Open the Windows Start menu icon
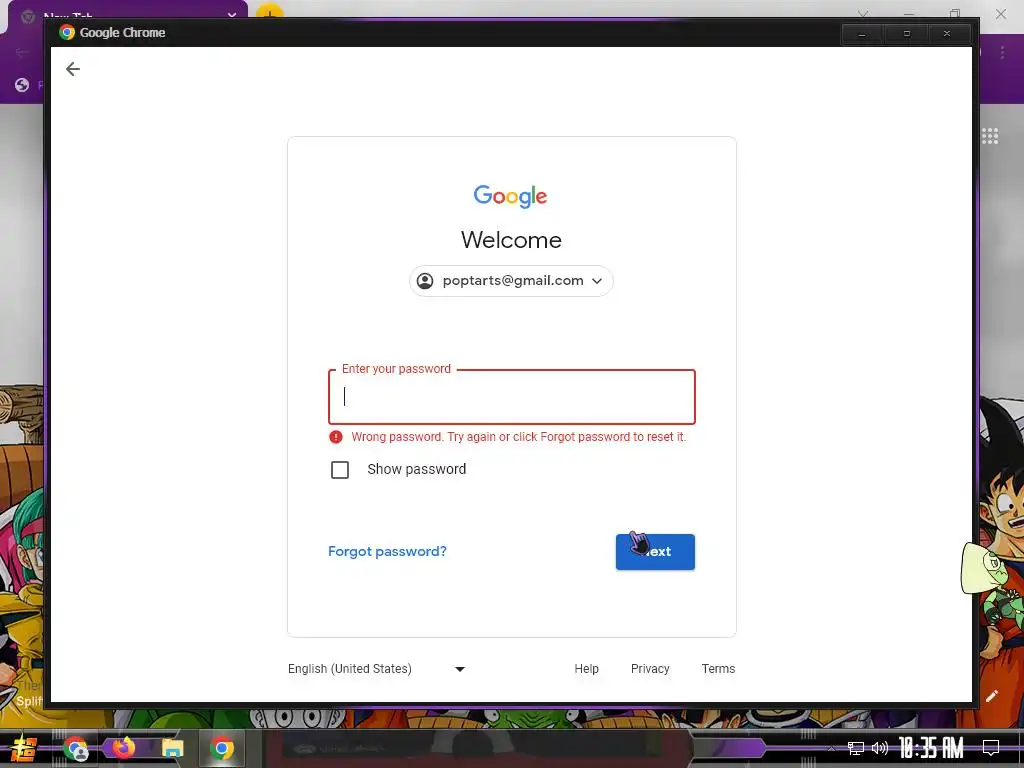The image size is (1024, 768). (x=23, y=748)
